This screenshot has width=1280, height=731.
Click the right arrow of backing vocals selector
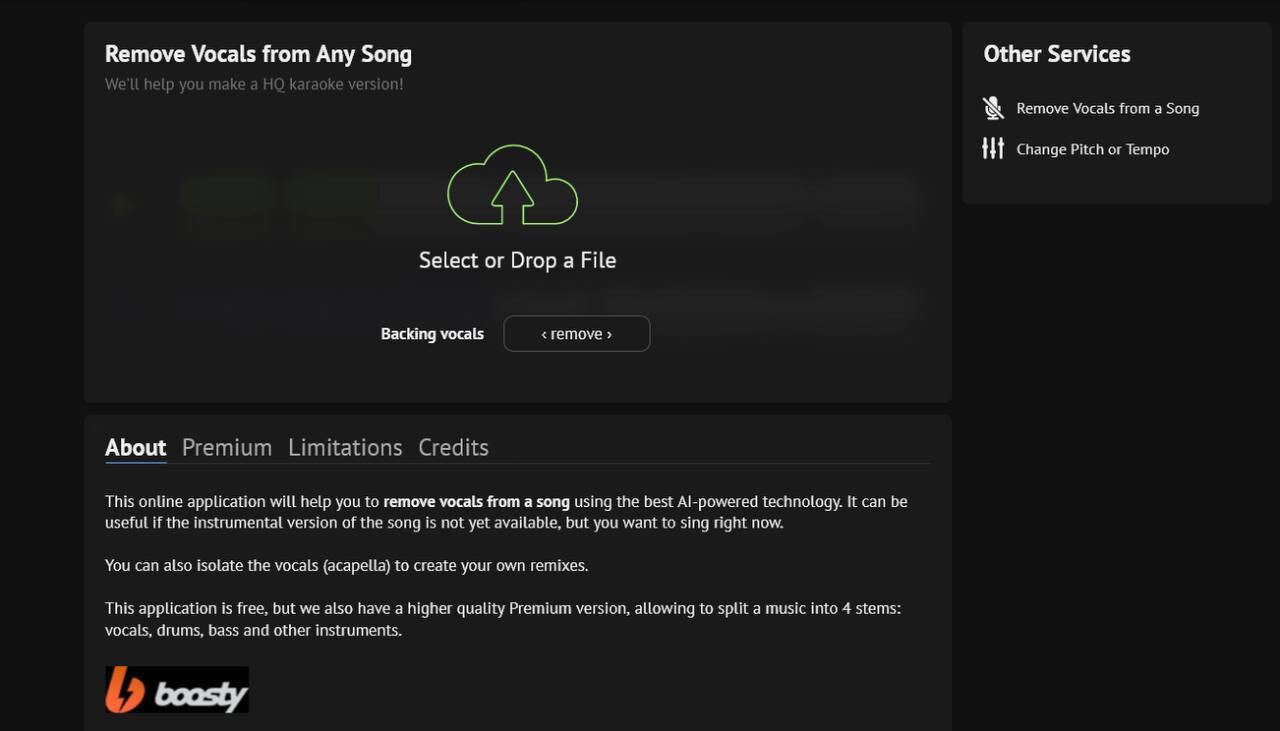click(609, 334)
